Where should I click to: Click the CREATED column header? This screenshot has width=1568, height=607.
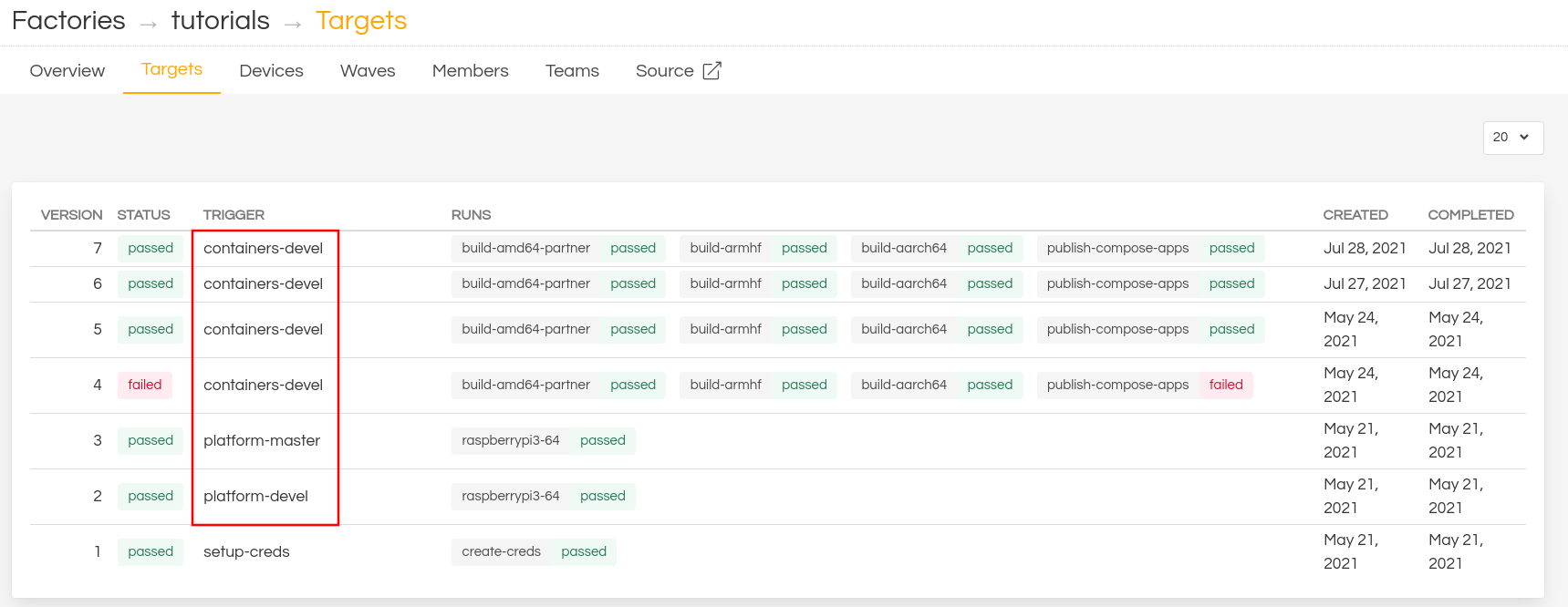click(1355, 215)
